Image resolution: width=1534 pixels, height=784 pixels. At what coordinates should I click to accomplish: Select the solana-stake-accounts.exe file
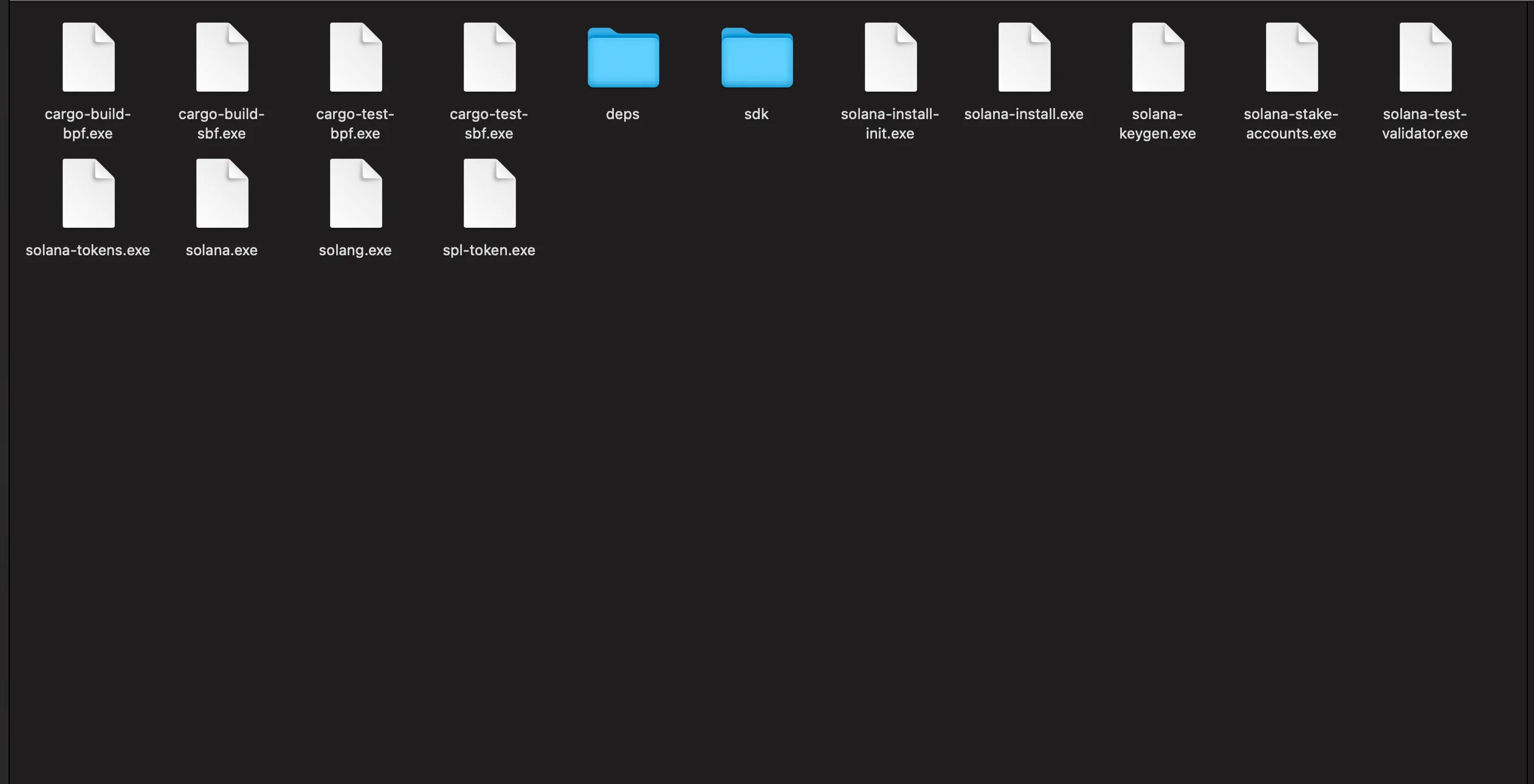(1291, 56)
